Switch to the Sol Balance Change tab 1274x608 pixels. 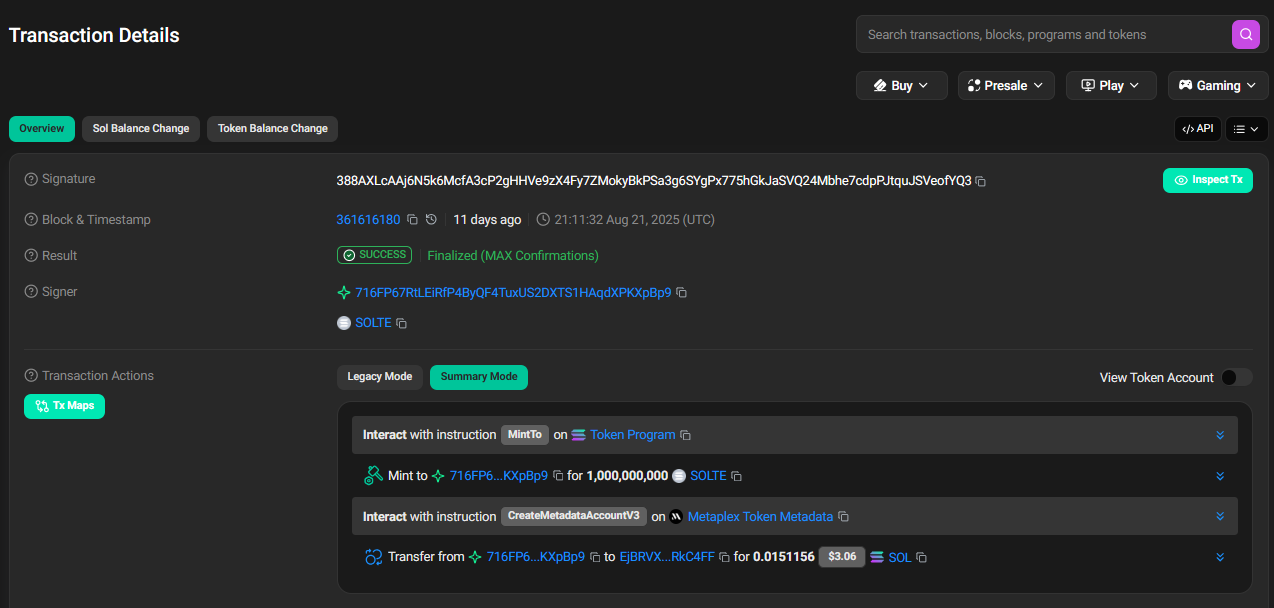[140, 128]
